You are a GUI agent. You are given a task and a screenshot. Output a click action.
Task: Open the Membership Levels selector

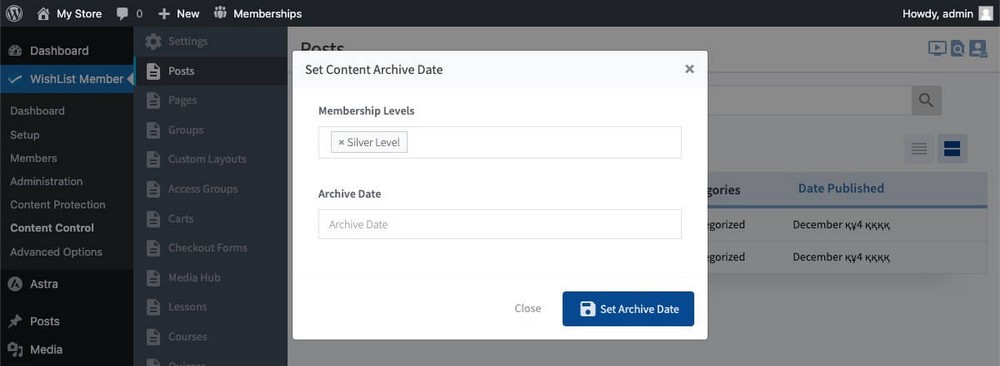point(499,142)
